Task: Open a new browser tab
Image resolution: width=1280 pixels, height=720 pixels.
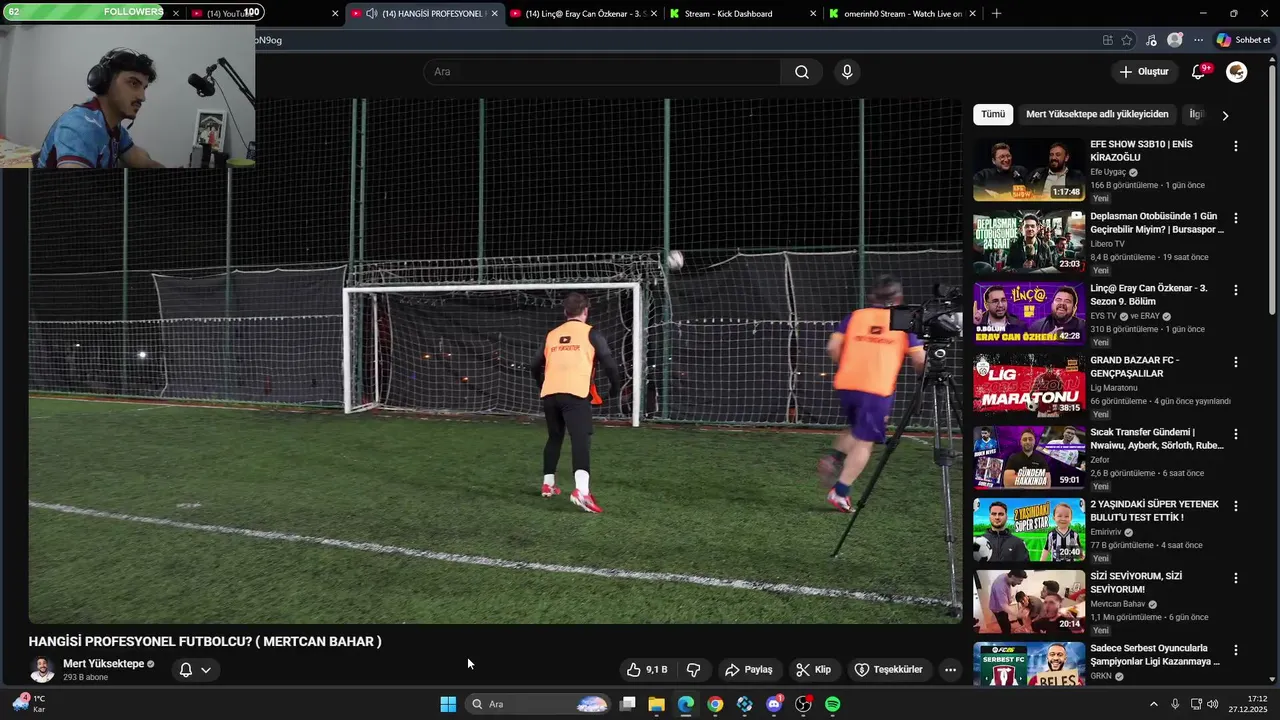Action: 996,14
